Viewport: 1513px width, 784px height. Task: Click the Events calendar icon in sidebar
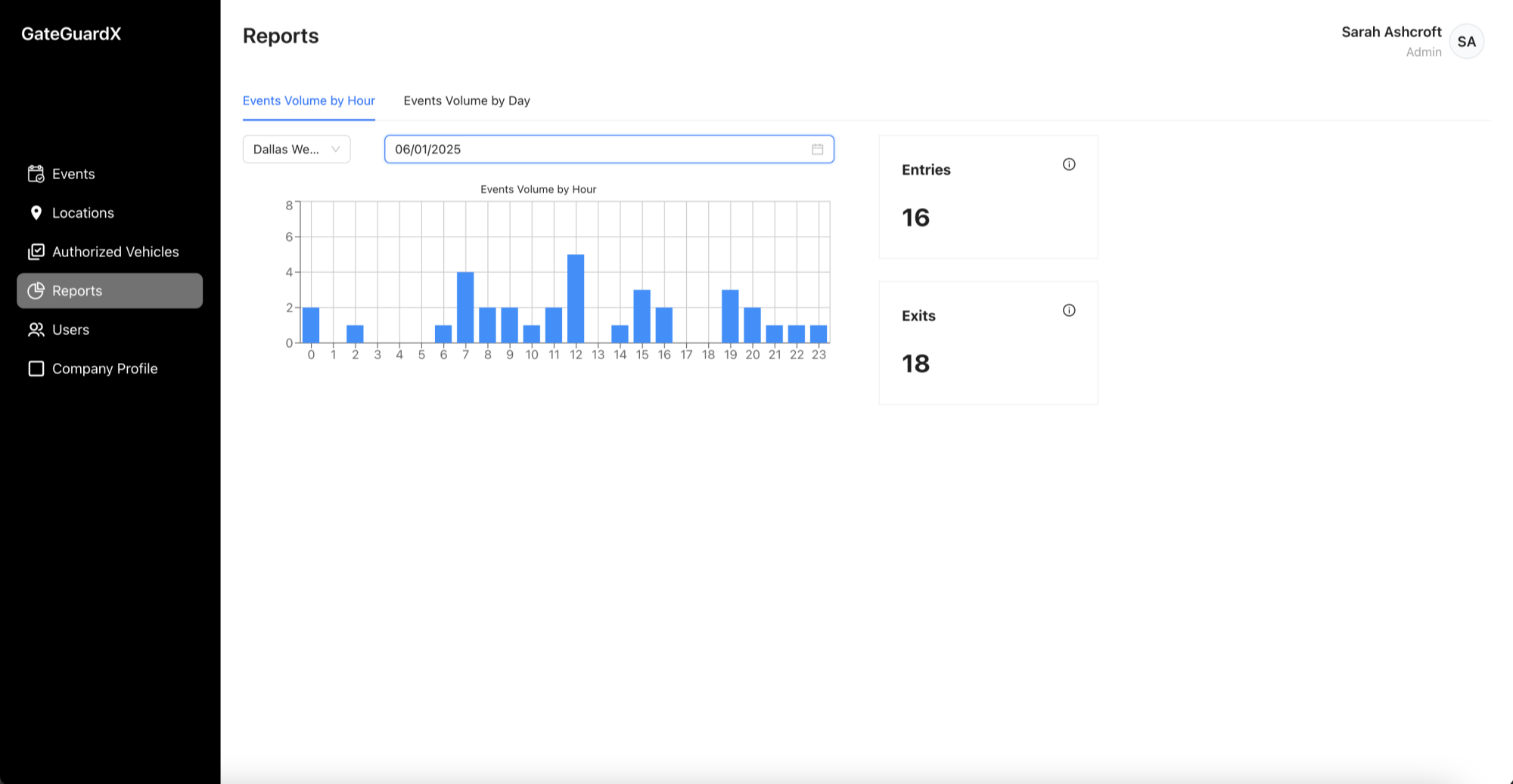point(36,174)
